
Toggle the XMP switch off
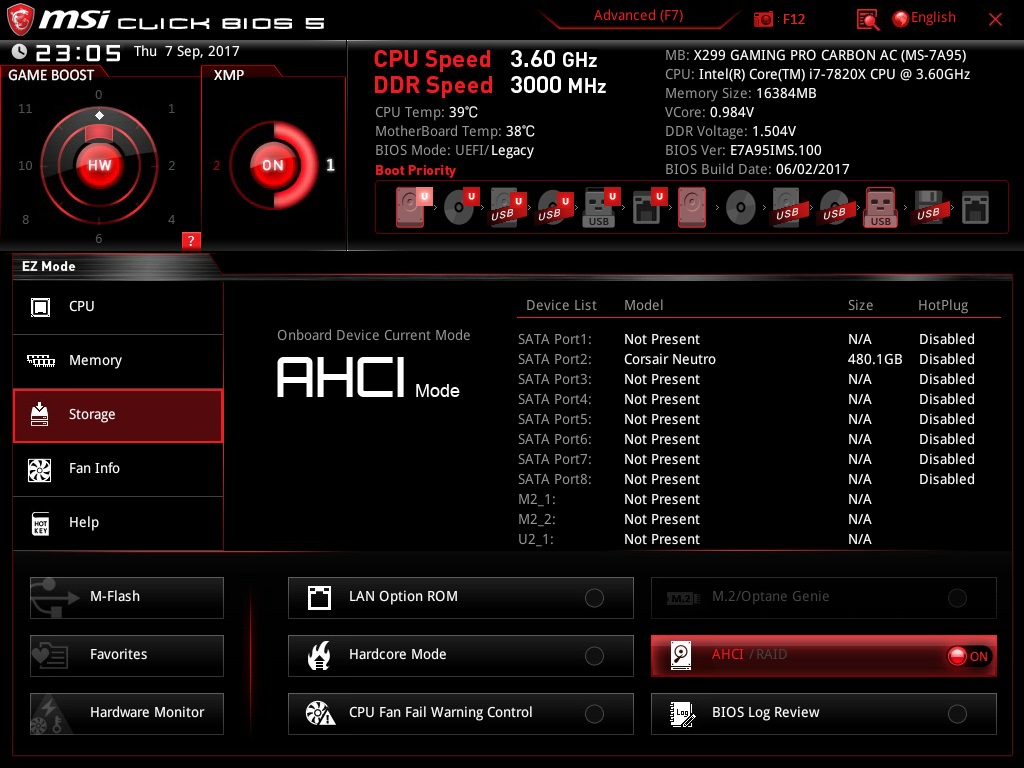[x=272, y=165]
